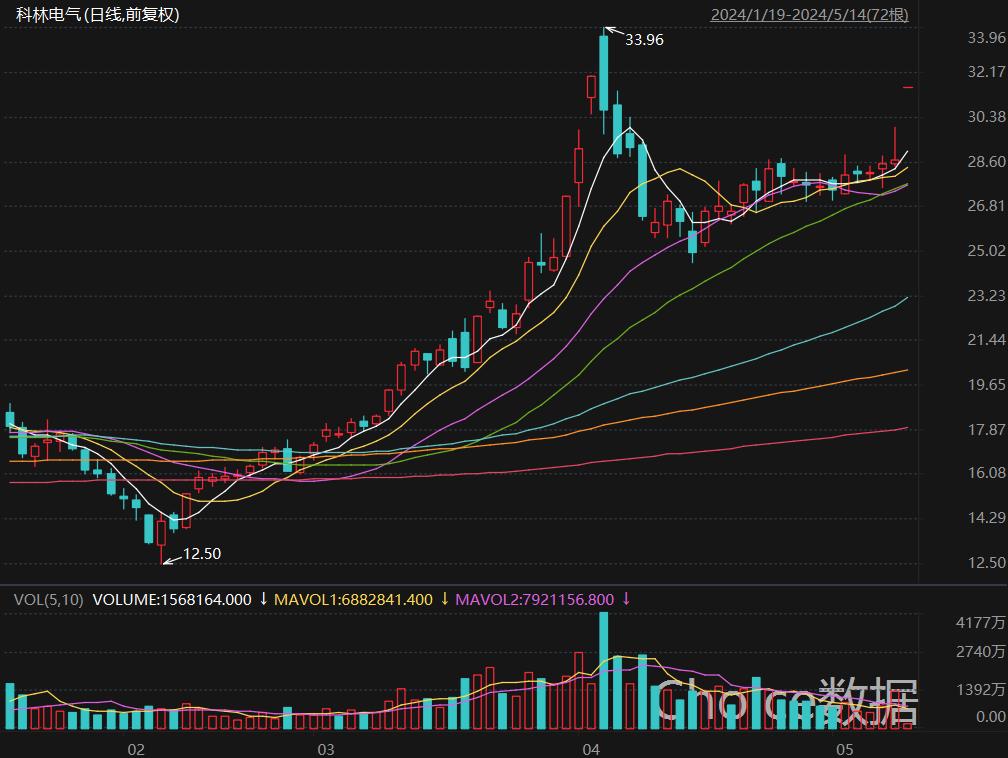Open the date range link 2024/1/19-2024/5/14(72根)
This screenshot has height=758, width=1008.
point(809,14)
